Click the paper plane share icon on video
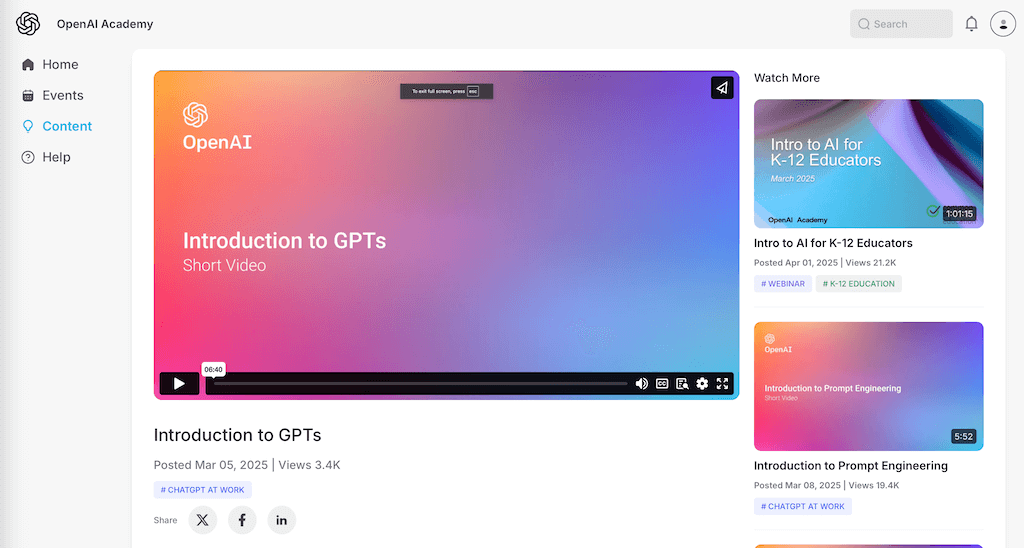Image resolution: width=1024 pixels, height=548 pixels. point(722,88)
